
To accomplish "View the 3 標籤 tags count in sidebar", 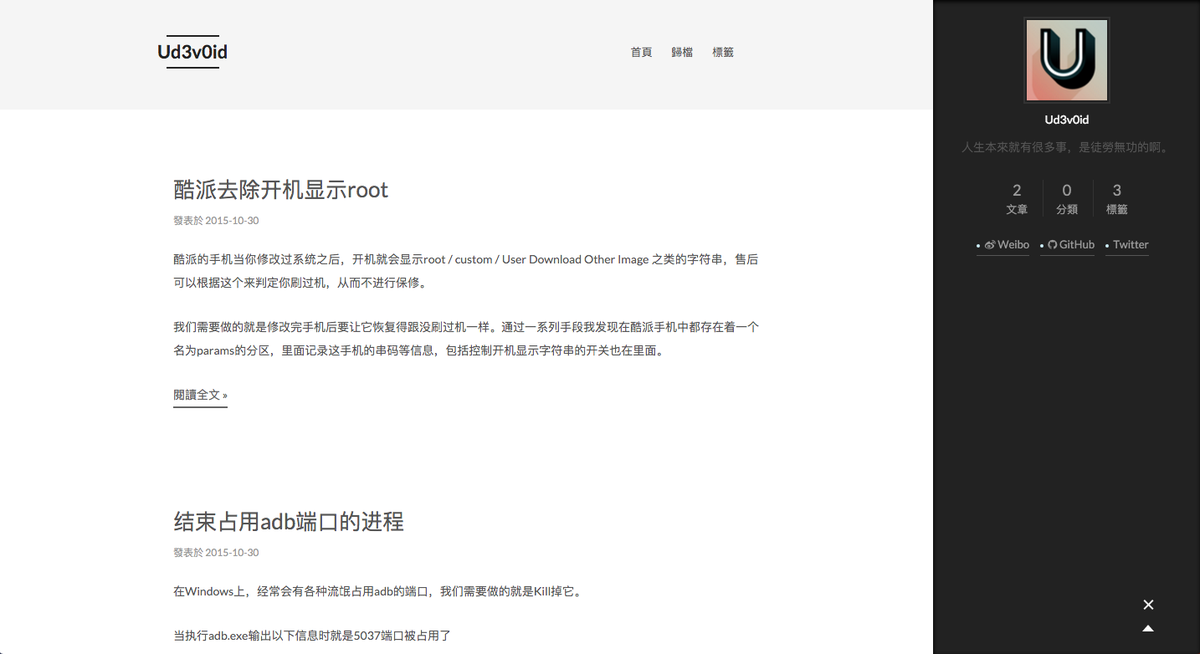I will click(x=1117, y=198).
